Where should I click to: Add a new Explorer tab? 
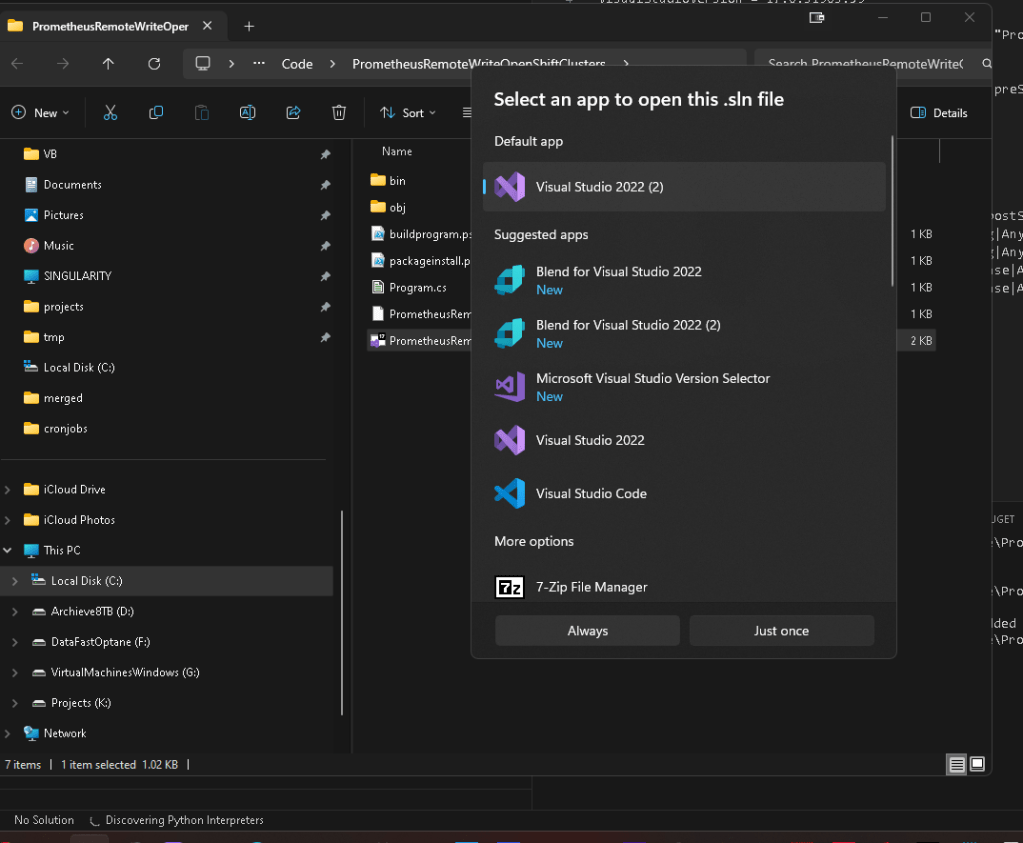(x=249, y=26)
